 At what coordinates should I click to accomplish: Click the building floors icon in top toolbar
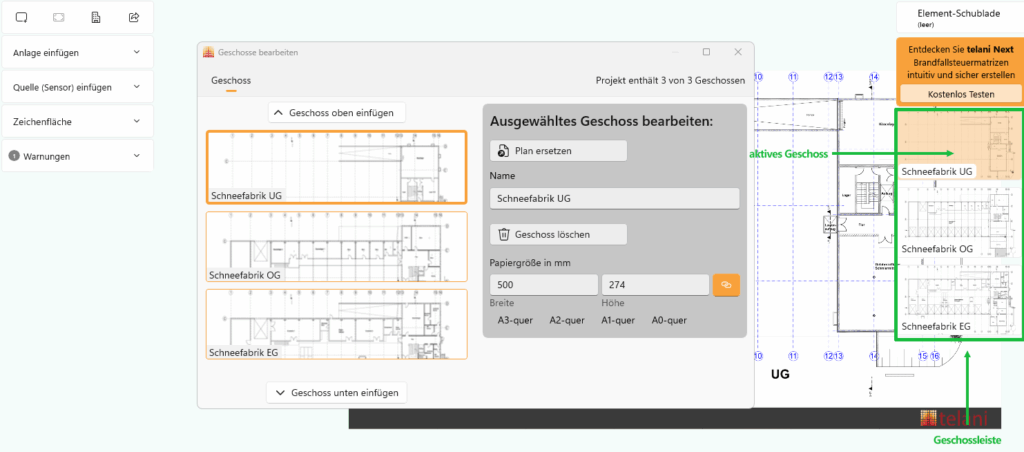96,17
